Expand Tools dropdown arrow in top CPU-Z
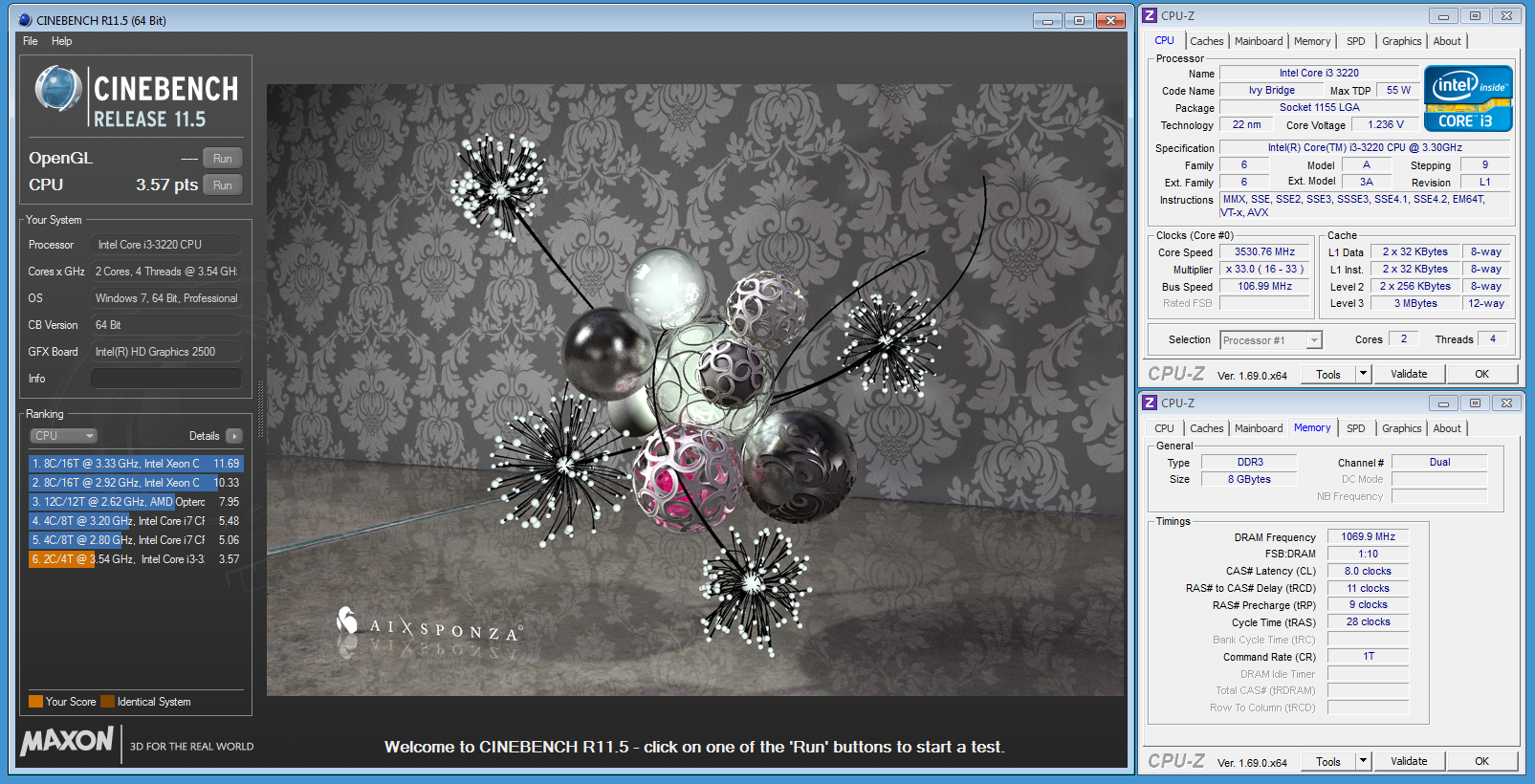The height and width of the screenshot is (784, 1535). (1364, 375)
